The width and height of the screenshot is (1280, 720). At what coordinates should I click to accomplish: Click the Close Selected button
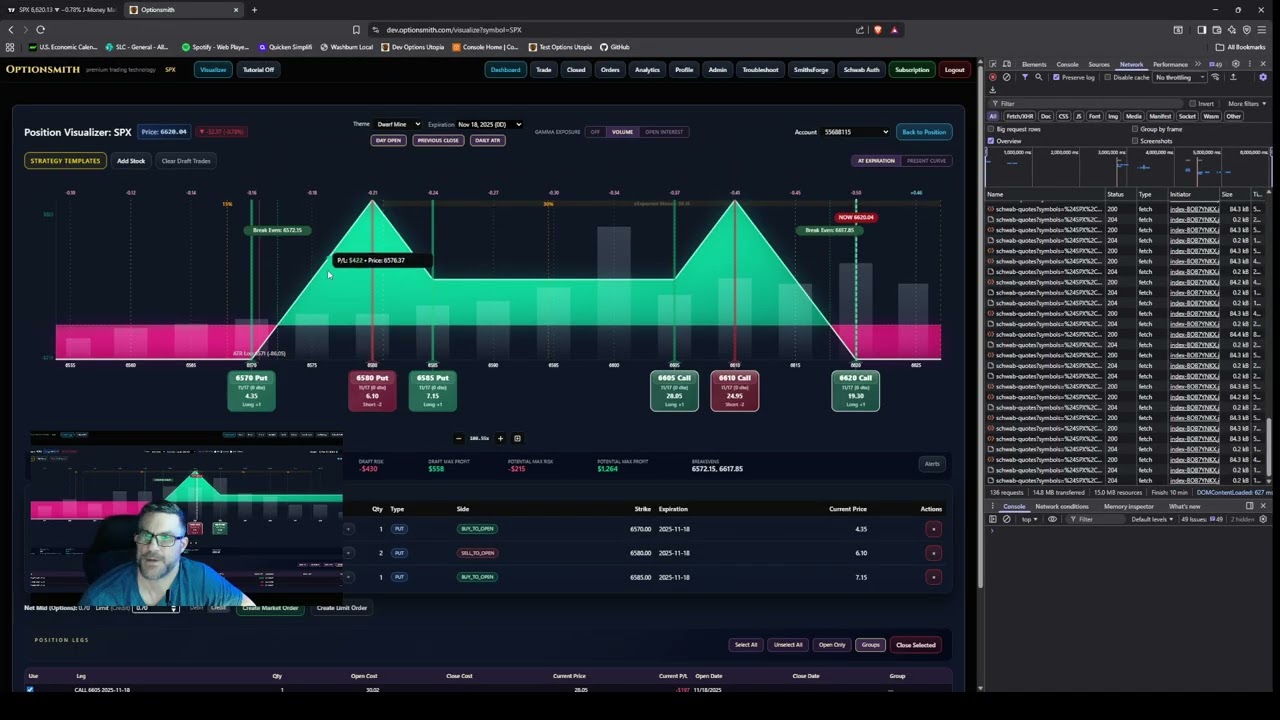click(916, 645)
